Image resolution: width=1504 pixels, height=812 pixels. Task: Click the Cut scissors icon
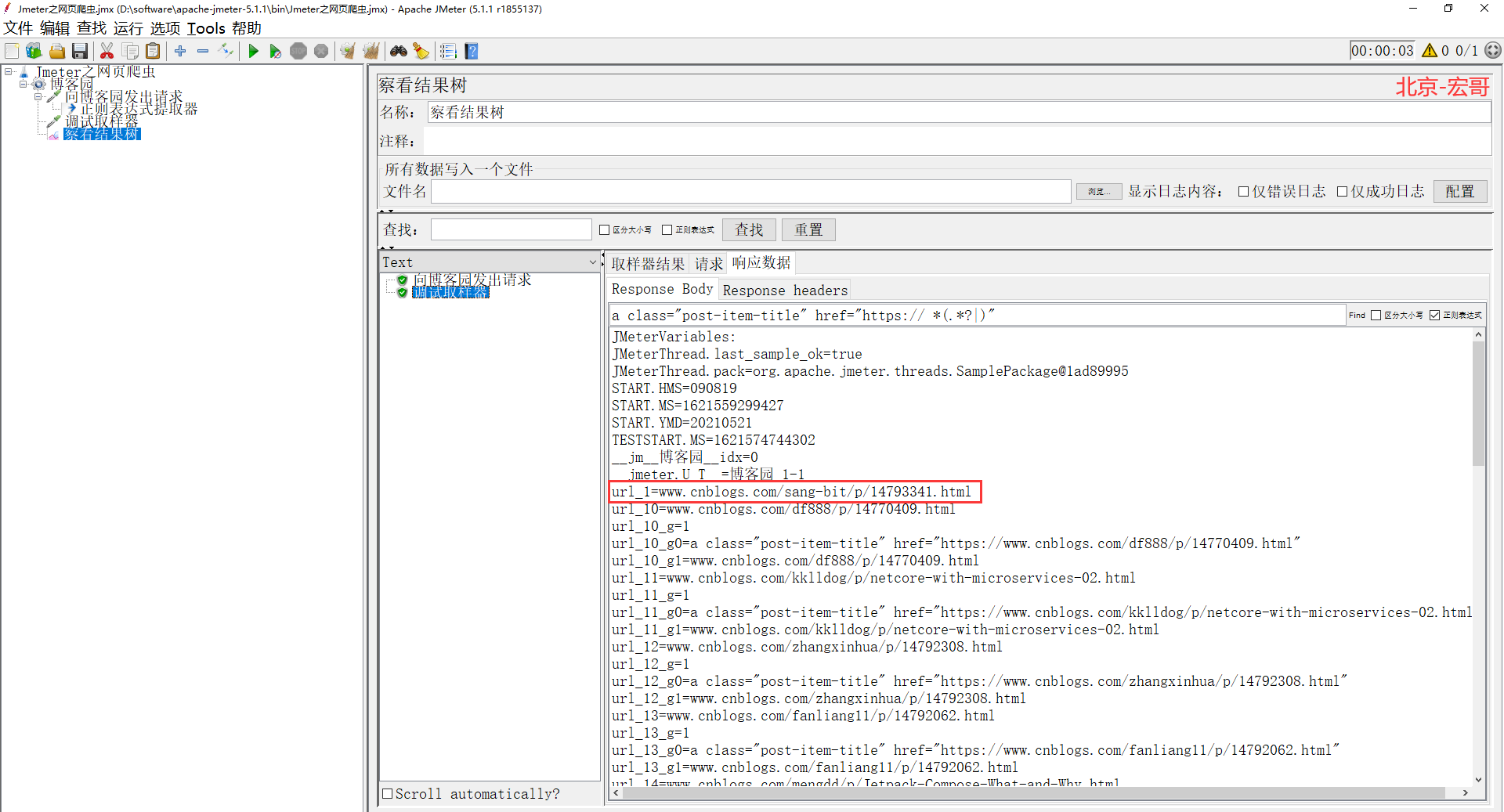pos(107,51)
